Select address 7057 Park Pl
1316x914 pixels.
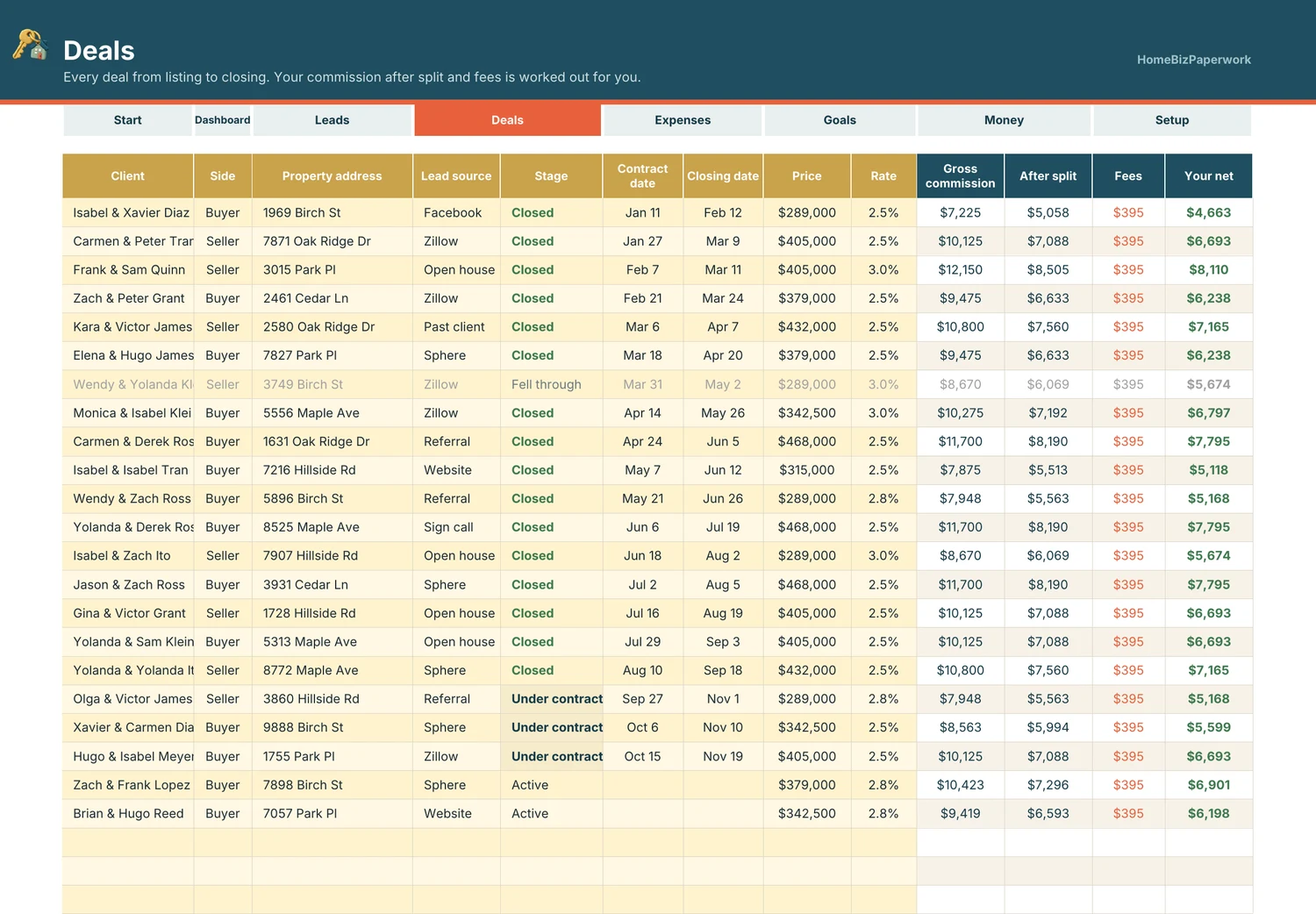click(x=333, y=813)
